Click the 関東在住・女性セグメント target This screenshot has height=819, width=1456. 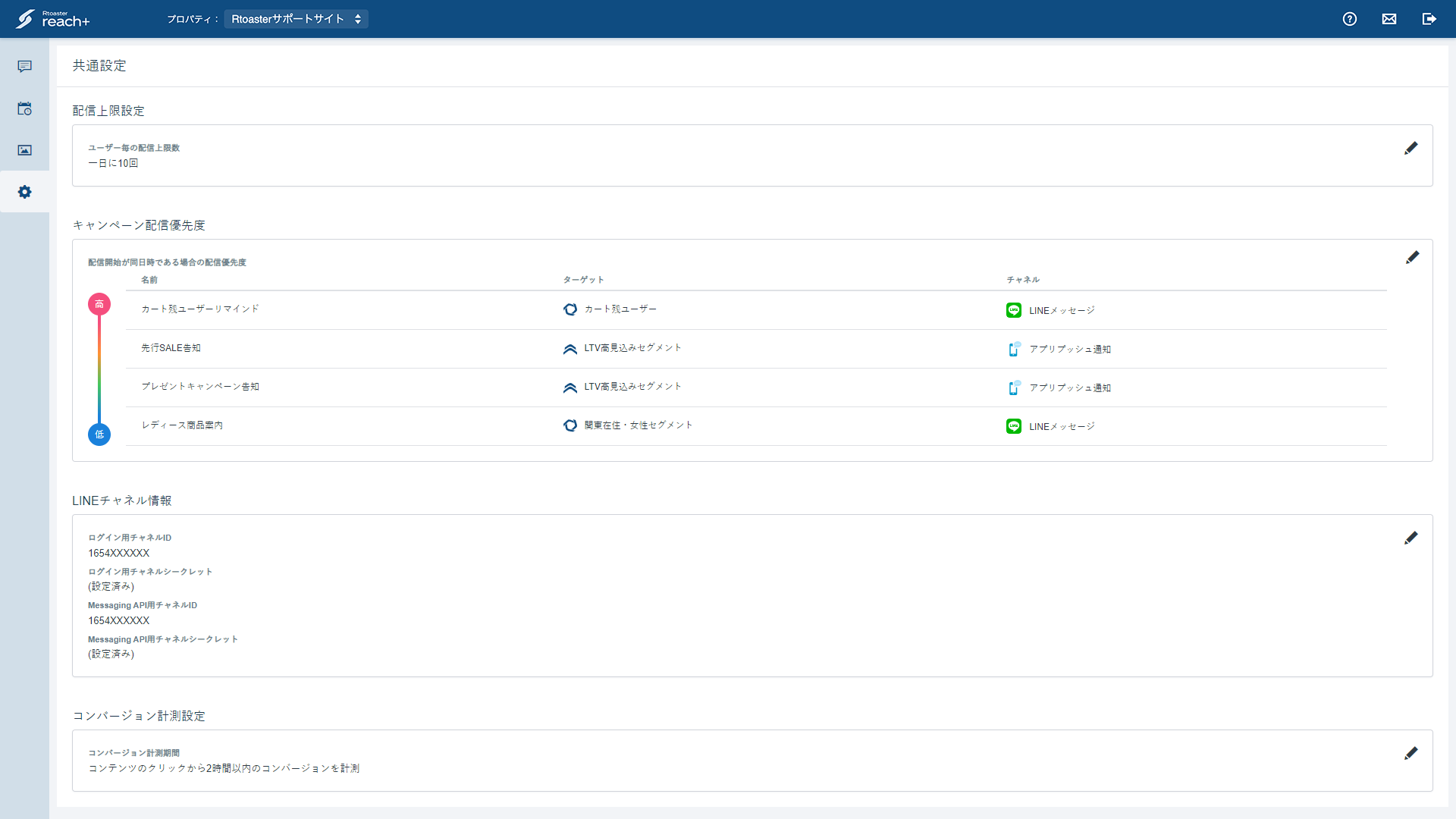point(628,425)
